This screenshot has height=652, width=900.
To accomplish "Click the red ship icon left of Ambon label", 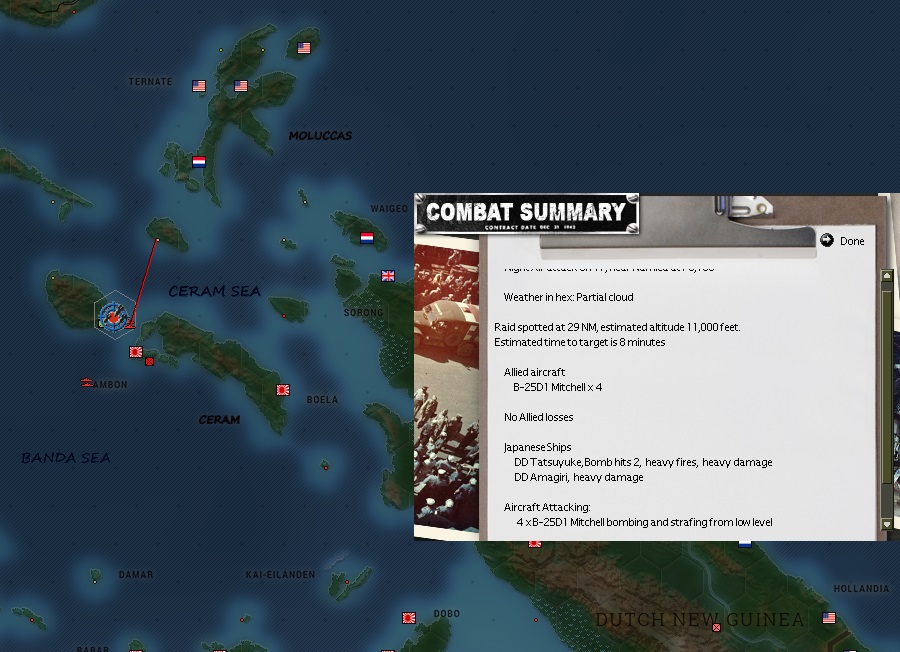I will coord(87,382).
